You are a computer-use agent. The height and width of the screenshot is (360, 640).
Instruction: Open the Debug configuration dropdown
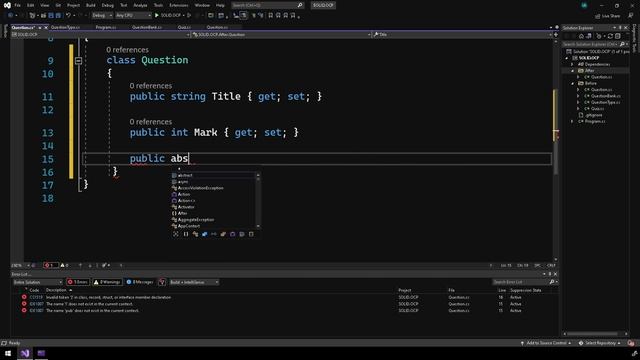102,16
